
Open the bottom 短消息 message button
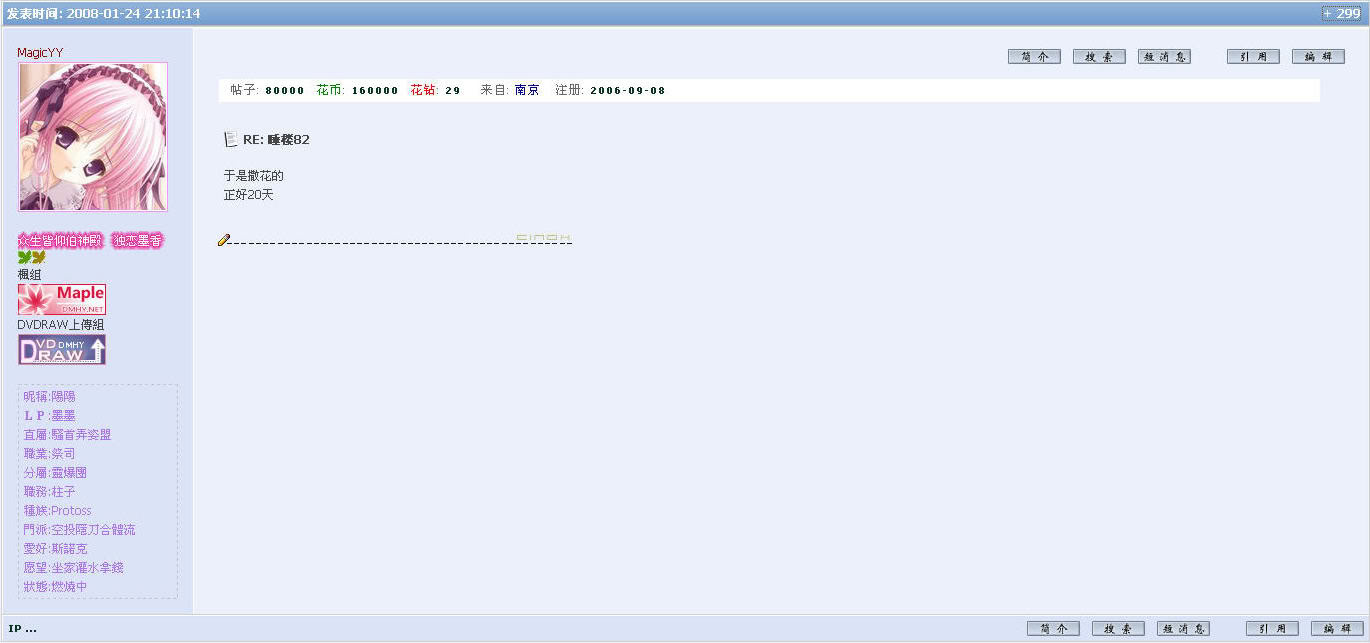click(x=1183, y=629)
